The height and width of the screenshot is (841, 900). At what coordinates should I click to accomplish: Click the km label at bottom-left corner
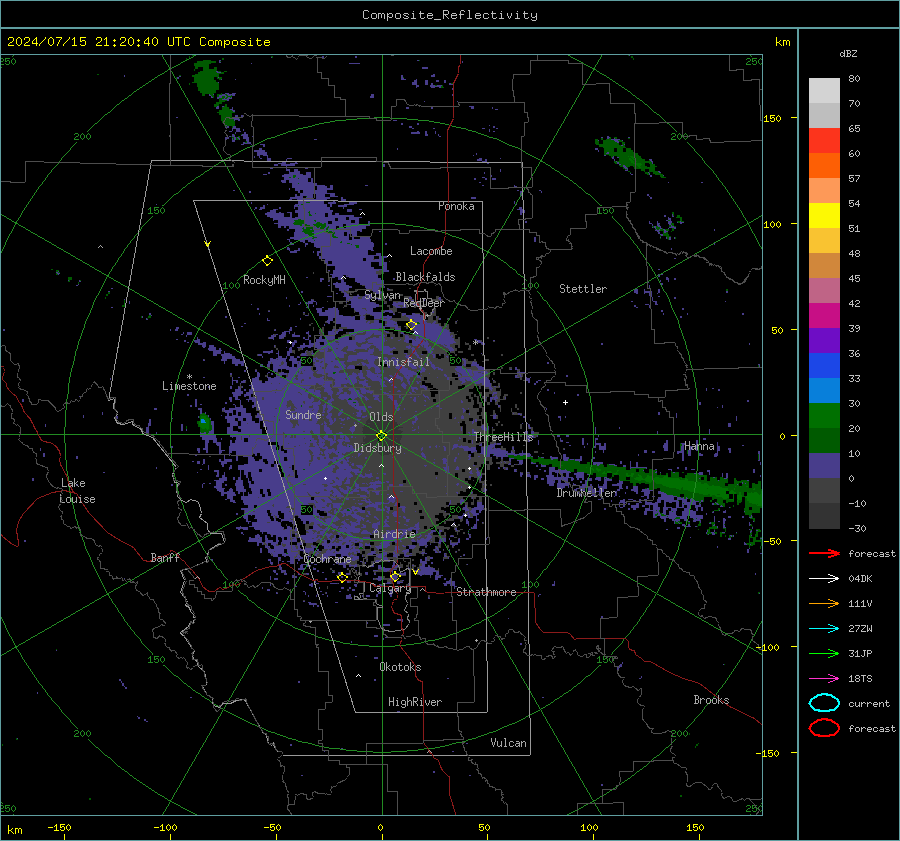(14, 830)
